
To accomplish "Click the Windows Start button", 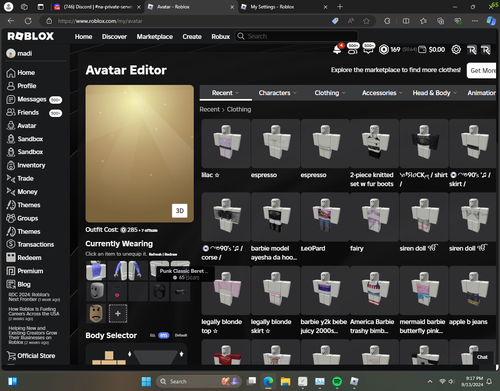I will tap(146, 381).
